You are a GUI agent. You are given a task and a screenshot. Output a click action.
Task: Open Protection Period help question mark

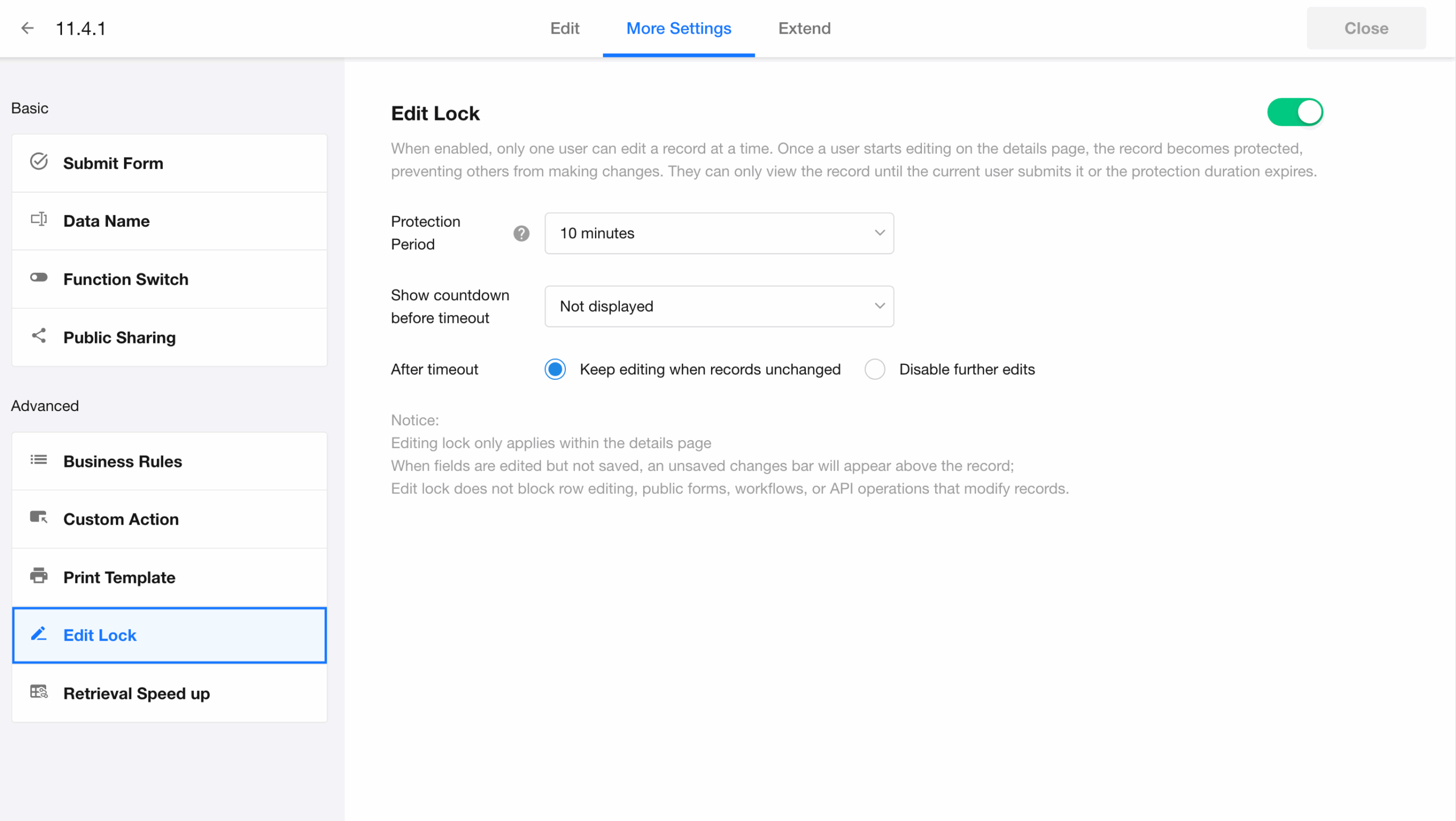click(x=521, y=233)
